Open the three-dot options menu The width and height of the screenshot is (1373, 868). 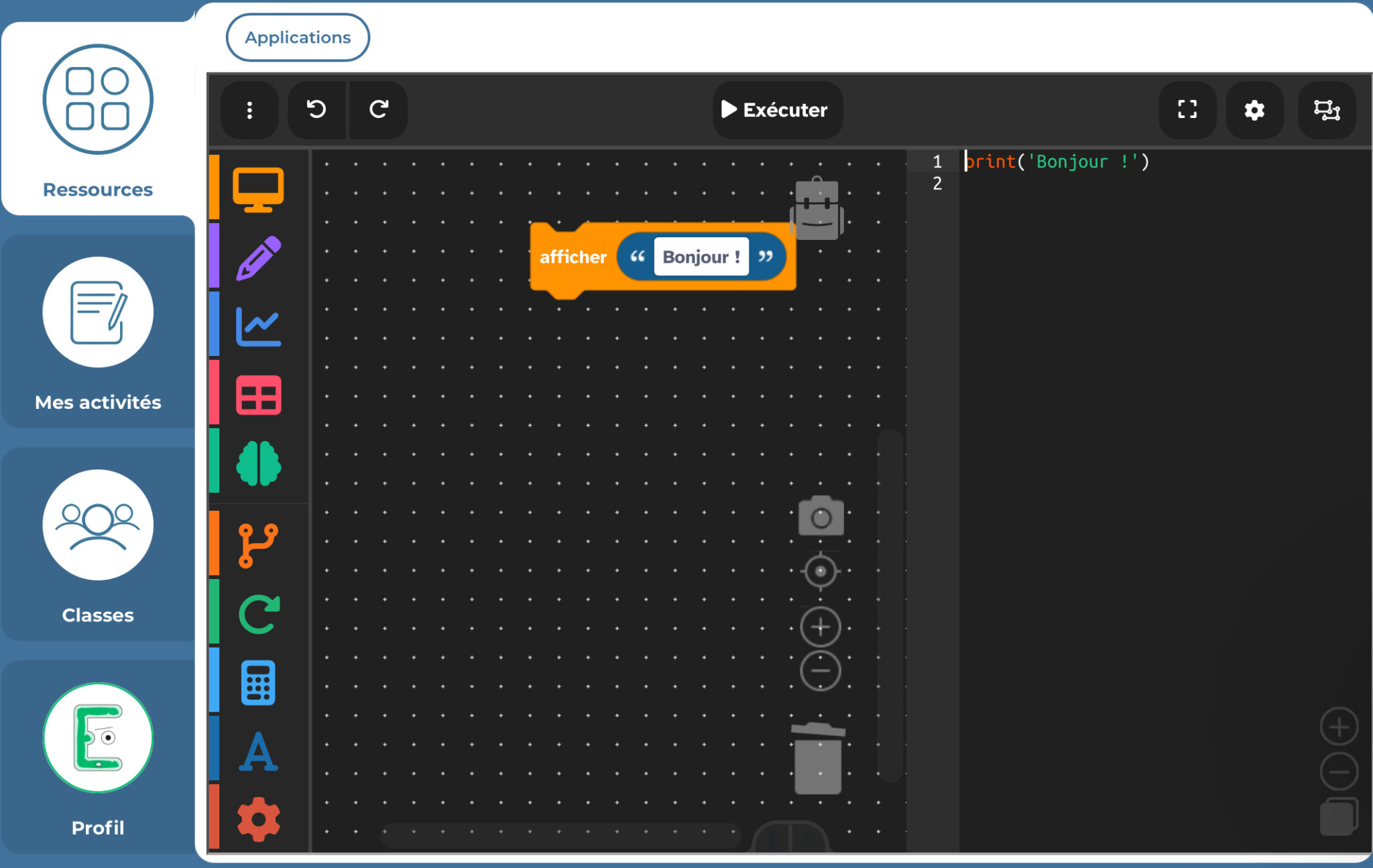pos(249,110)
